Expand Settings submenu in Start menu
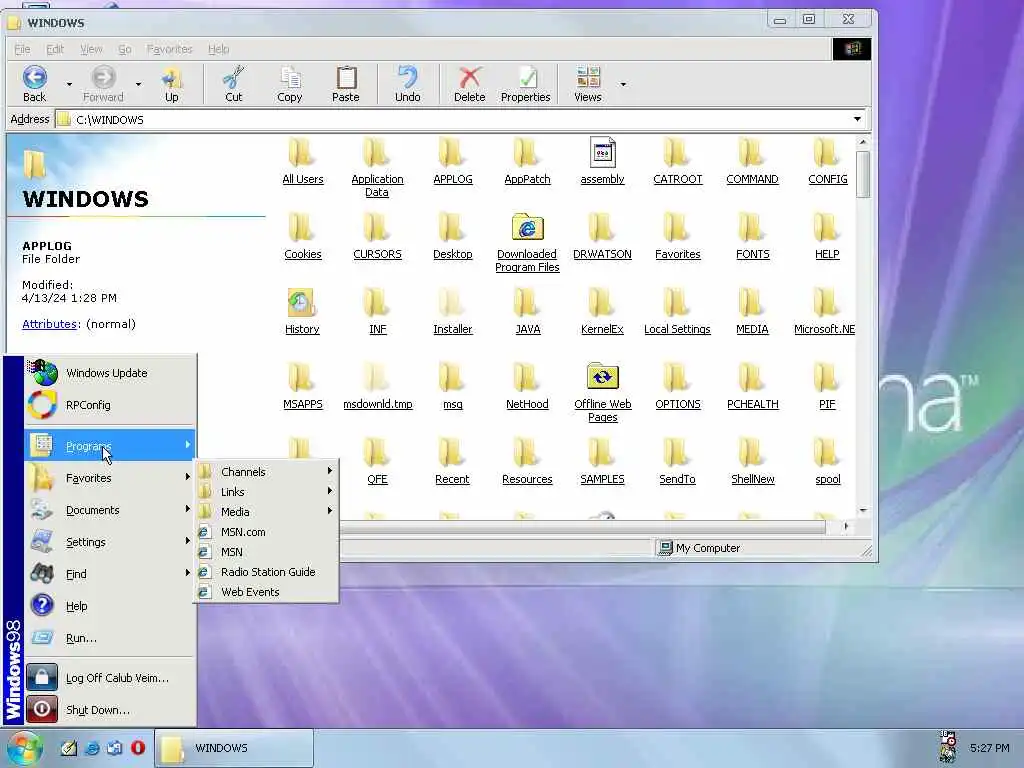This screenshot has width=1024, height=768. (x=110, y=542)
